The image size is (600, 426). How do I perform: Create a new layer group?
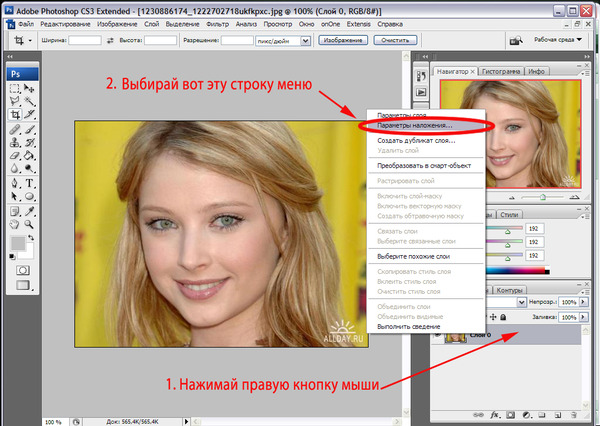(x=541, y=415)
